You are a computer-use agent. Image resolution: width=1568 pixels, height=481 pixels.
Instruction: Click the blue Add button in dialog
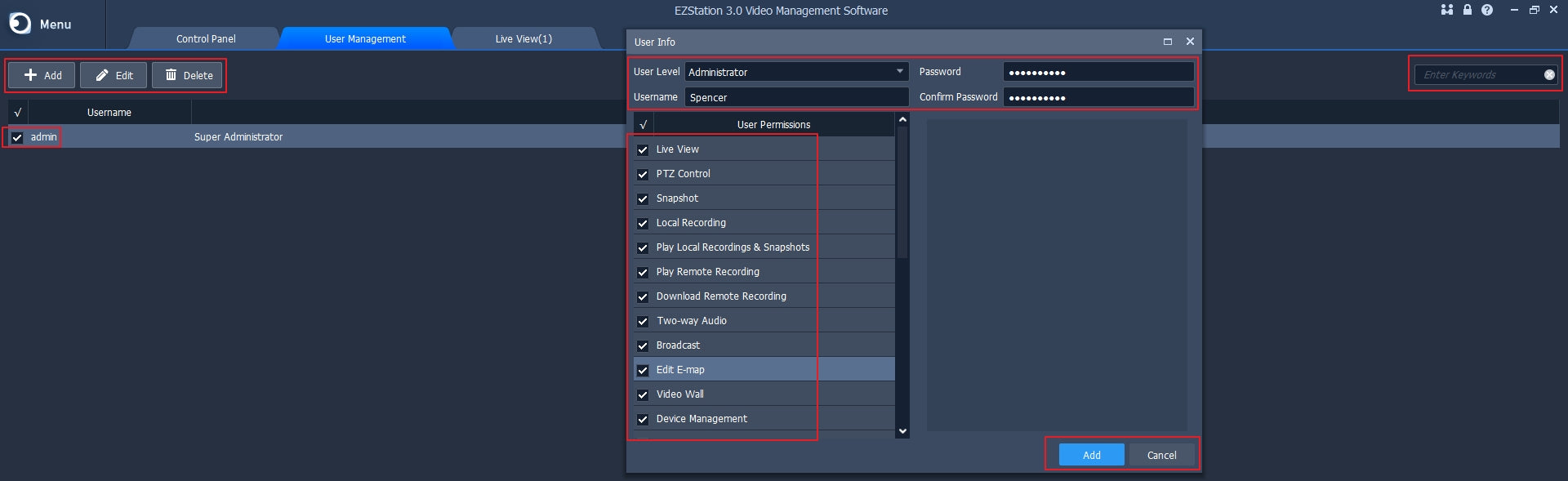[x=1091, y=455]
